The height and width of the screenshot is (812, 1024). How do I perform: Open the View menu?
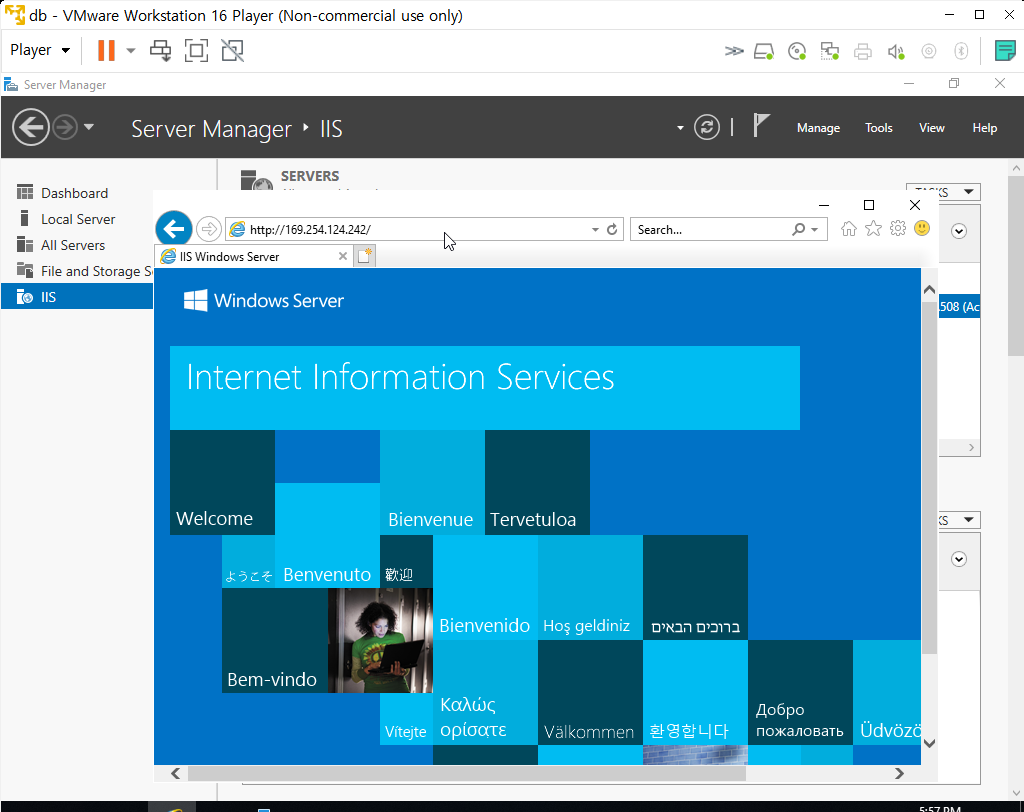931,128
